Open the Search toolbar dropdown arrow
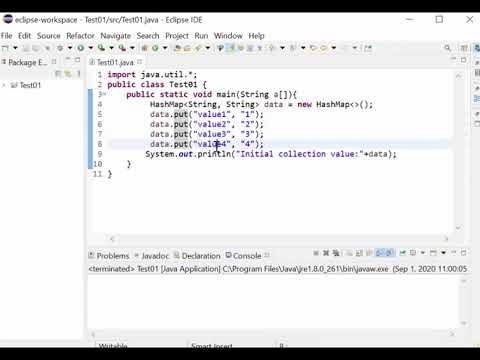 pos(208,48)
